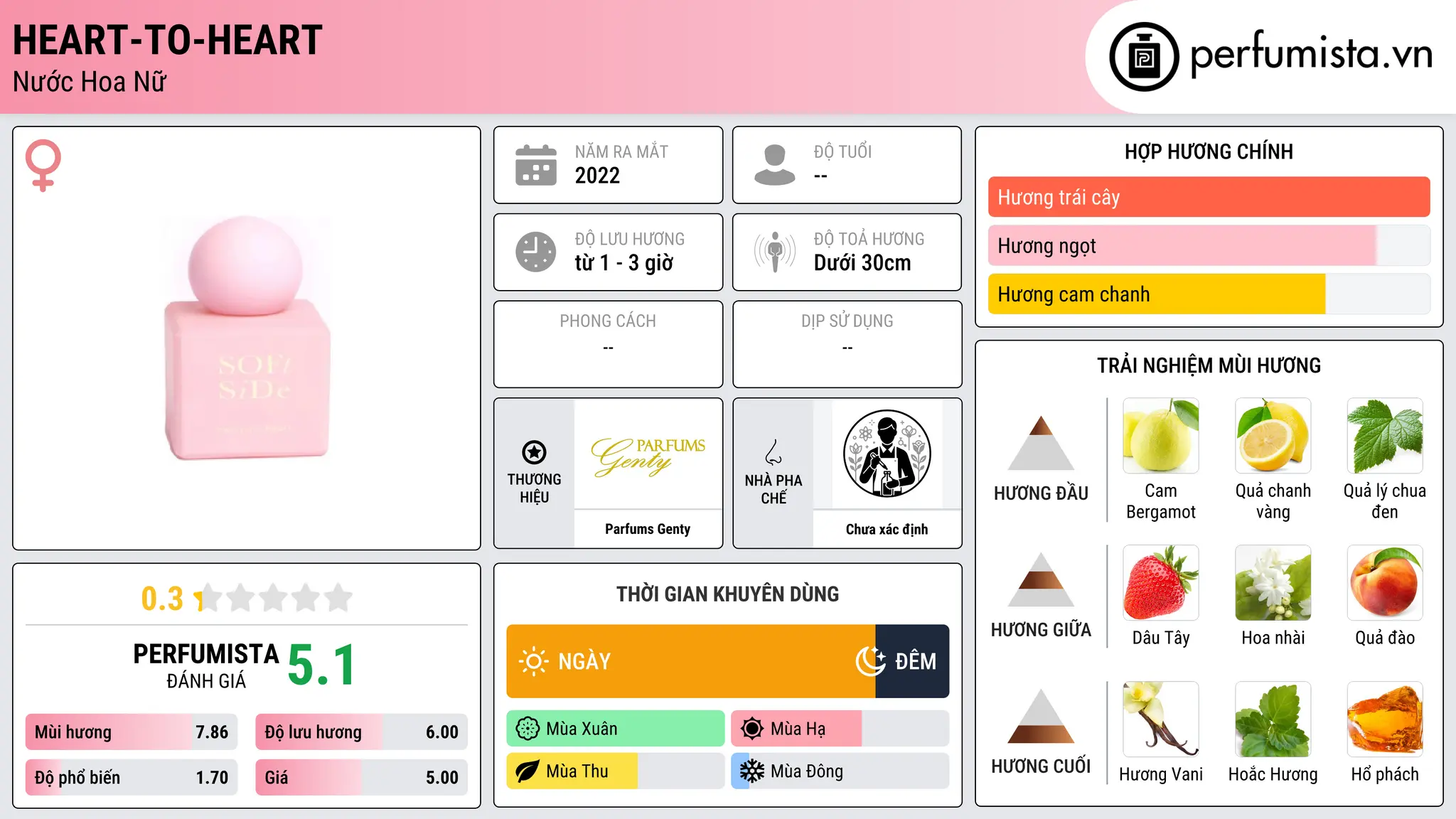Click the Mùa Xuân season bar
The height and width of the screenshot is (819, 1456).
pos(616,729)
